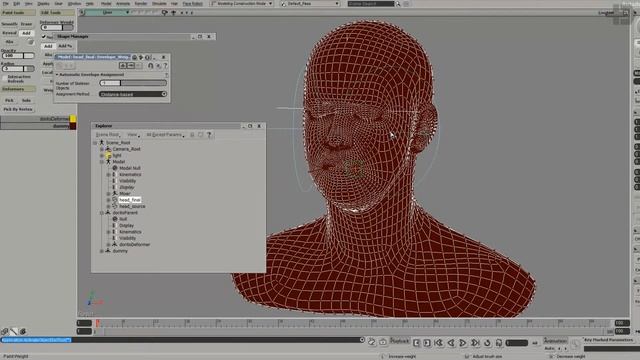Open the Animation menu button
Viewport: 640px width, 360px height.
555,341
